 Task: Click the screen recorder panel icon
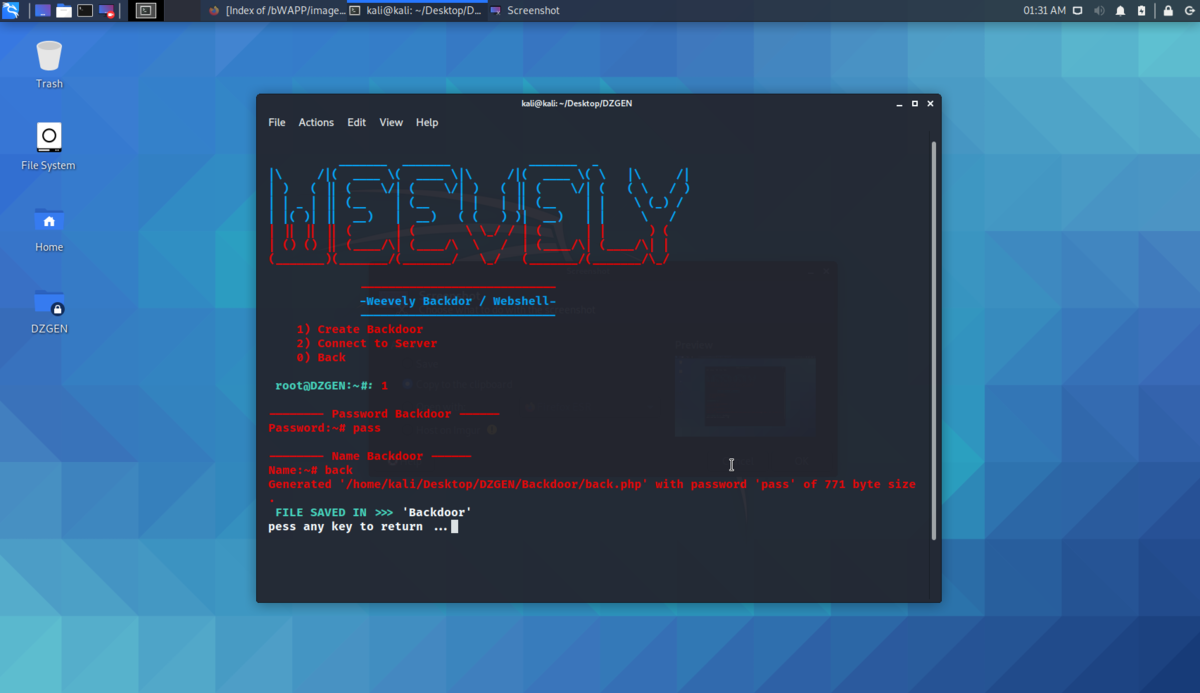pos(106,10)
